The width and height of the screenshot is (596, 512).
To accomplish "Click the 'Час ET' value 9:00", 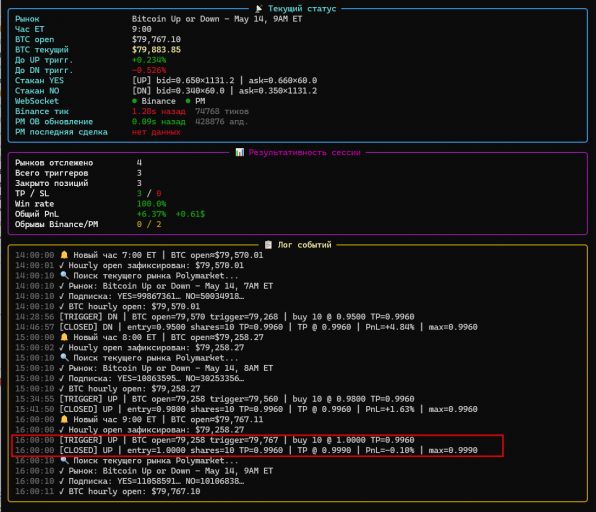I will pos(141,29).
